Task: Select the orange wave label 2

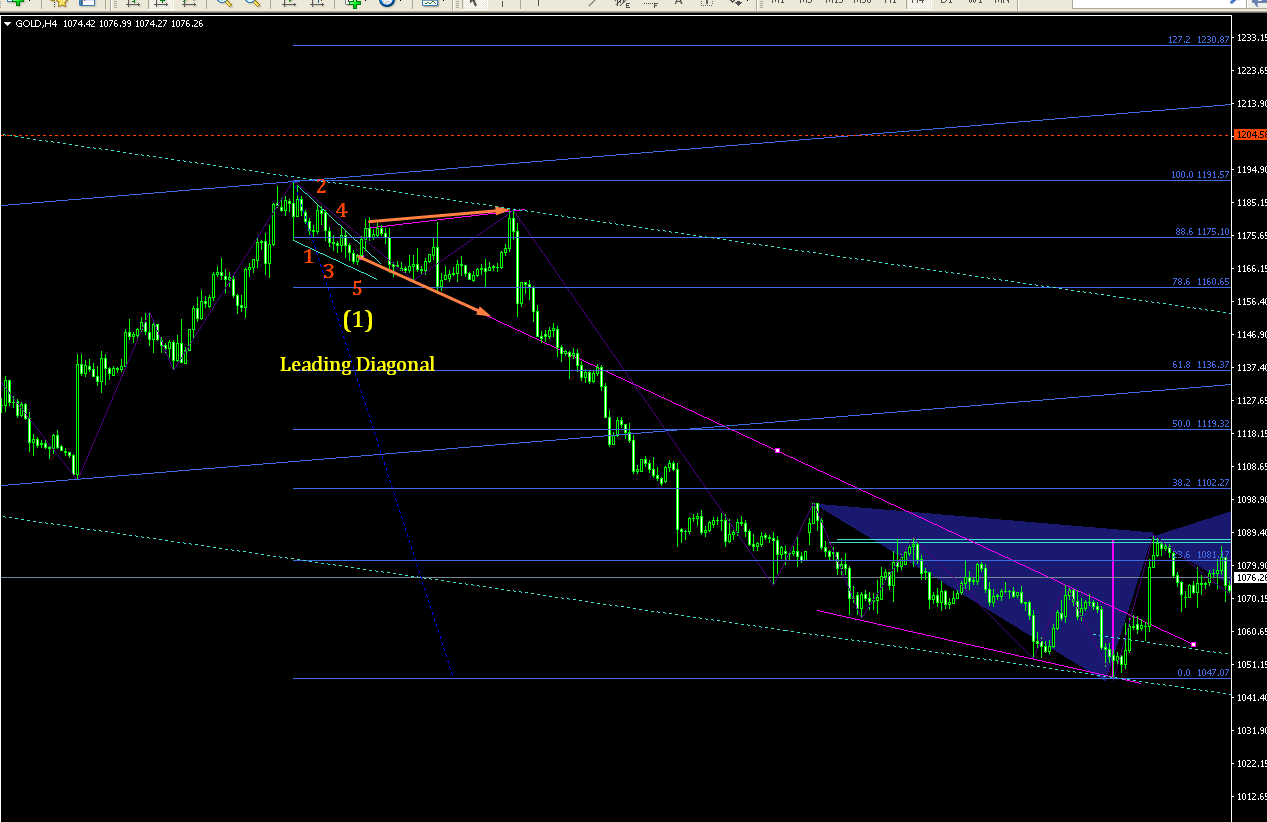Action: click(x=321, y=187)
